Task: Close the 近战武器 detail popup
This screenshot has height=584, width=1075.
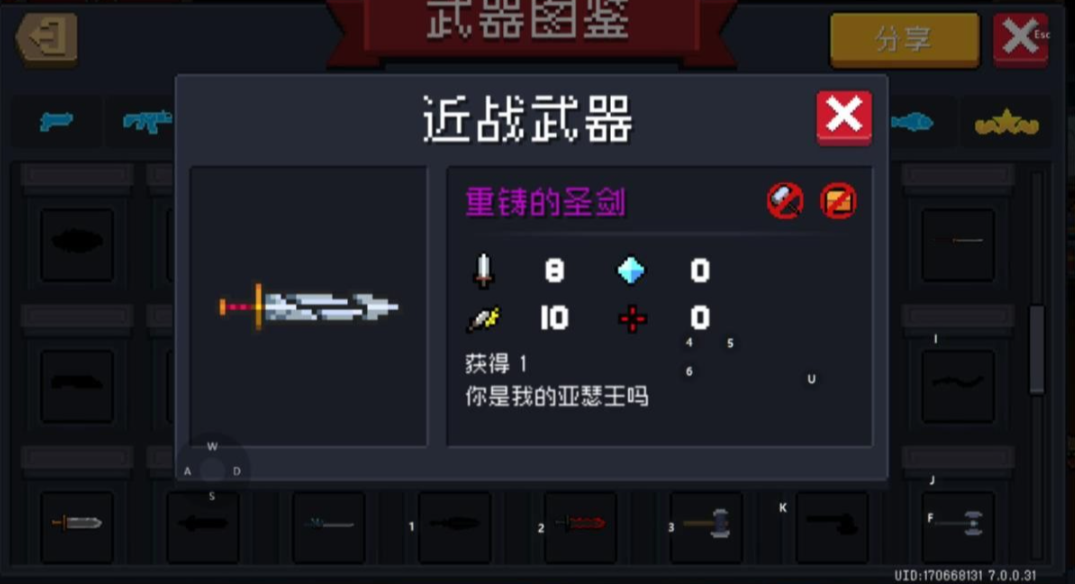Action: [844, 117]
